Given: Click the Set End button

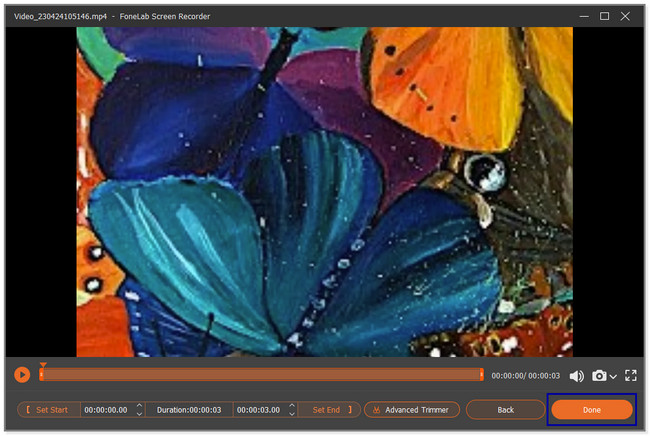Looking at the screenshot, I should click(x=330, y=410).
